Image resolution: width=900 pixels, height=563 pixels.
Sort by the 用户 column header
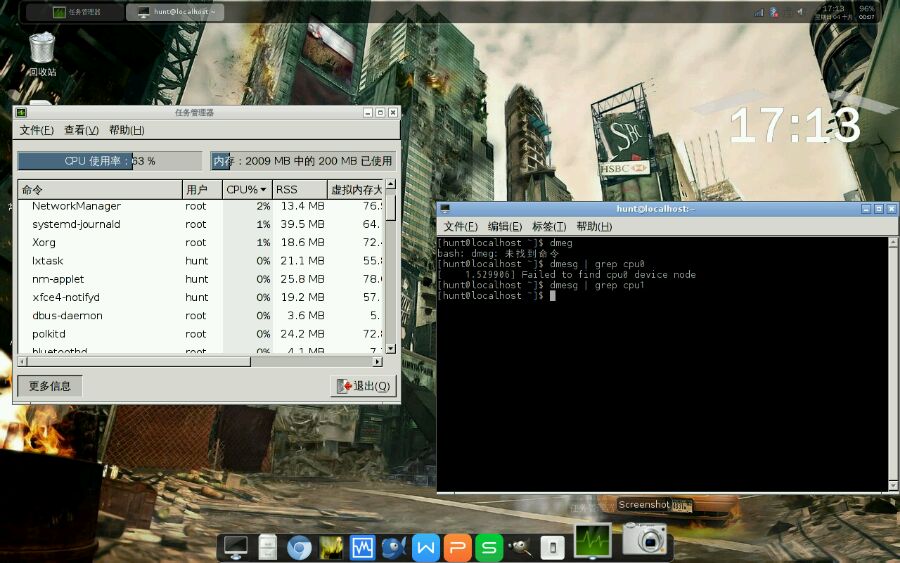(x=203, y=189)
